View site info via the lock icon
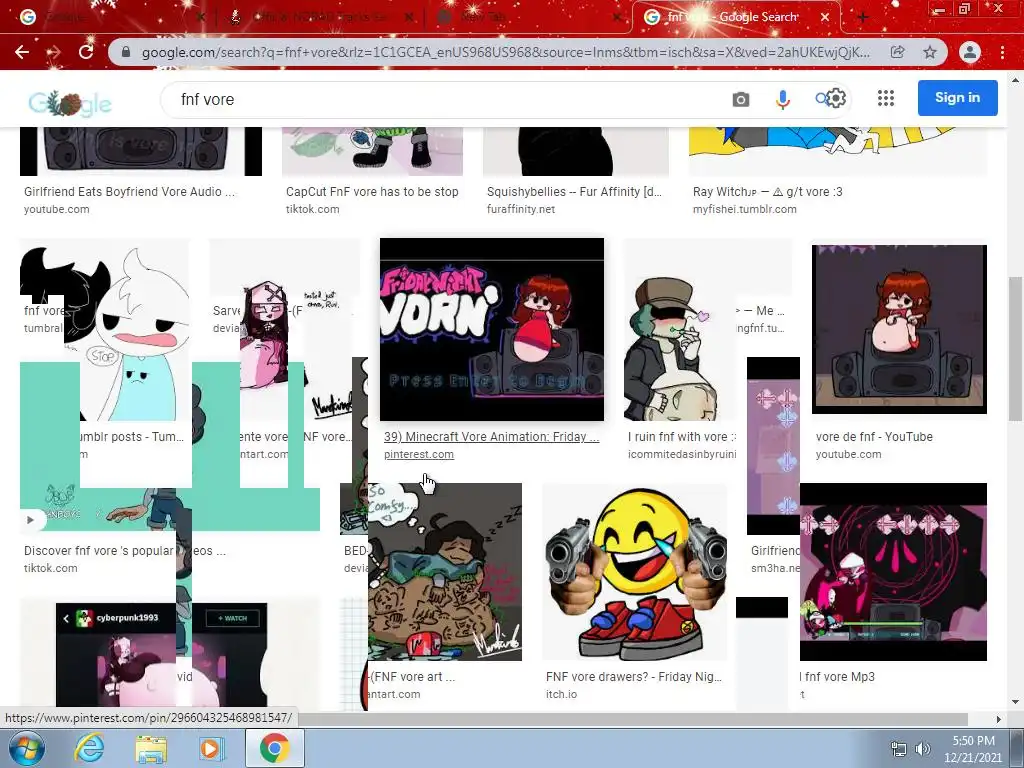 pos(126,52)
